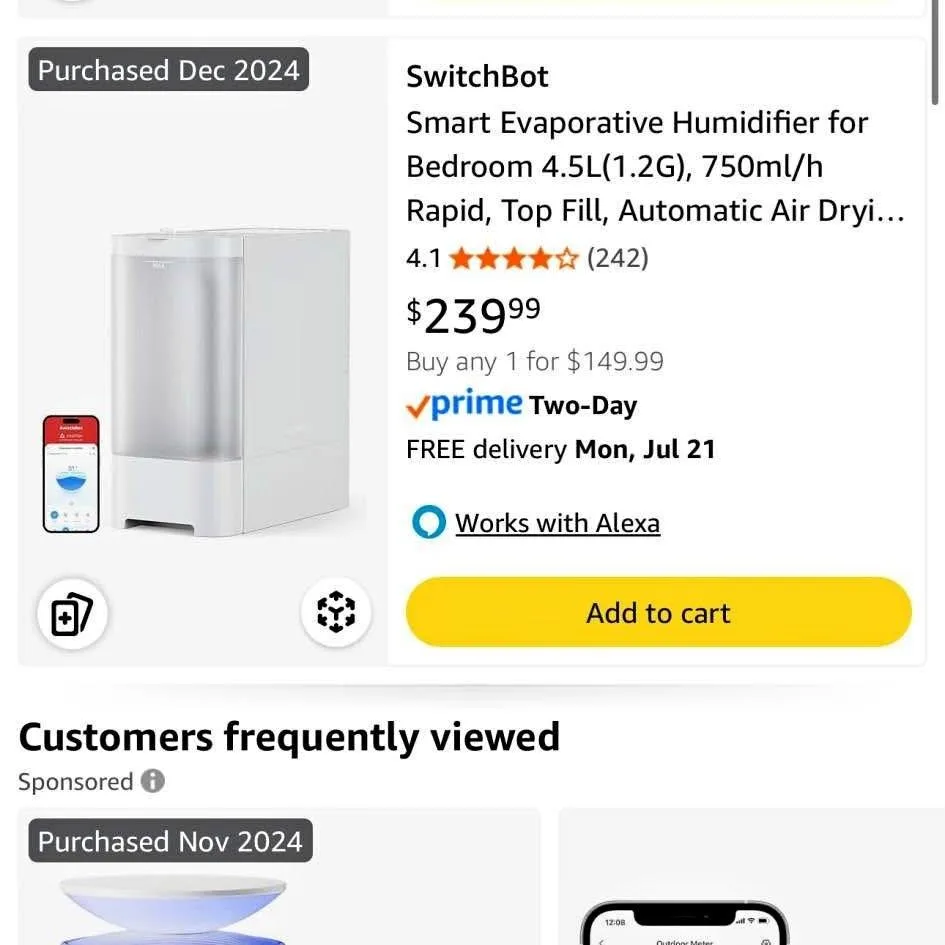Tap the star icon row under the title
This screenshot has width=945, height=945.
click(513, 258)
